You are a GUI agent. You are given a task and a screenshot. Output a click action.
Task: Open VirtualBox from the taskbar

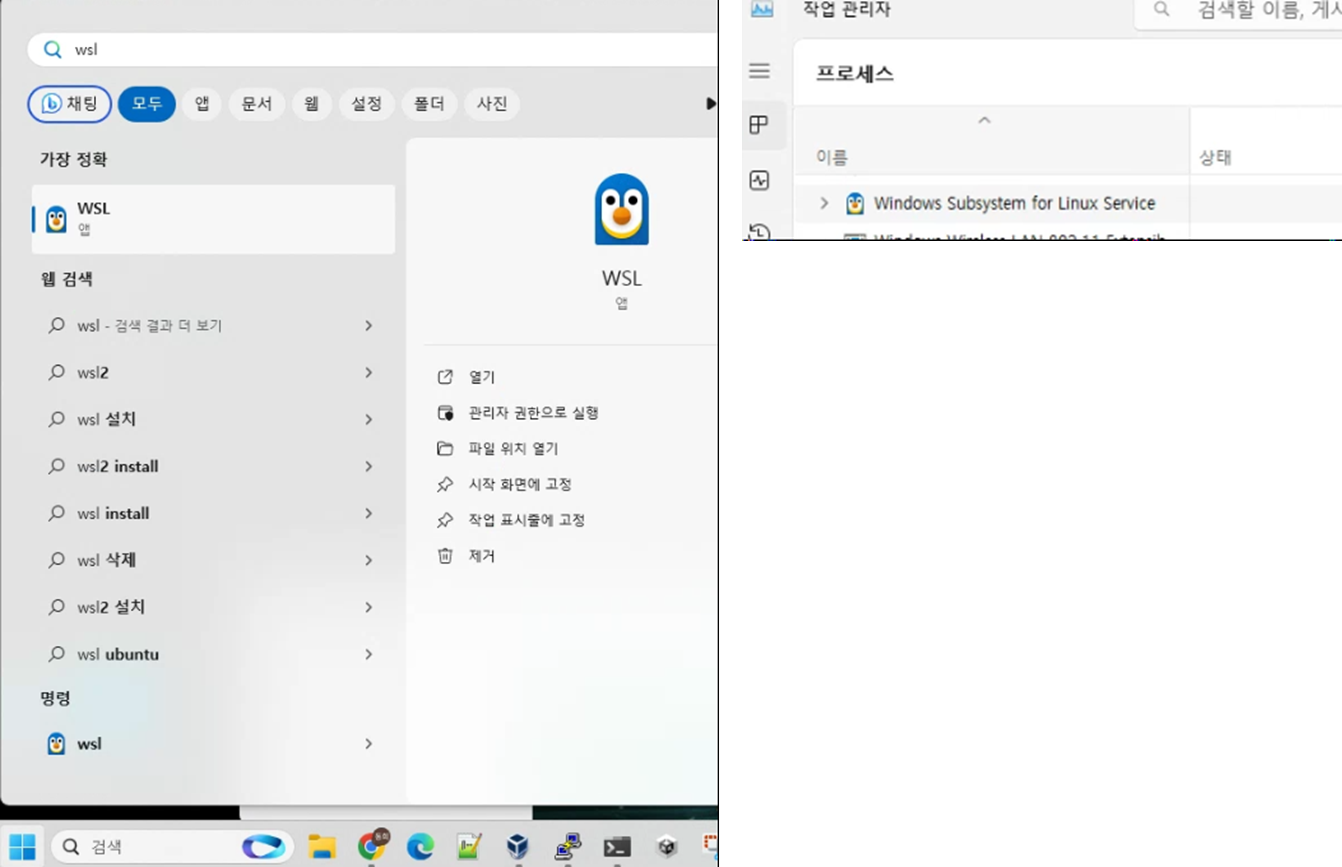518,847
